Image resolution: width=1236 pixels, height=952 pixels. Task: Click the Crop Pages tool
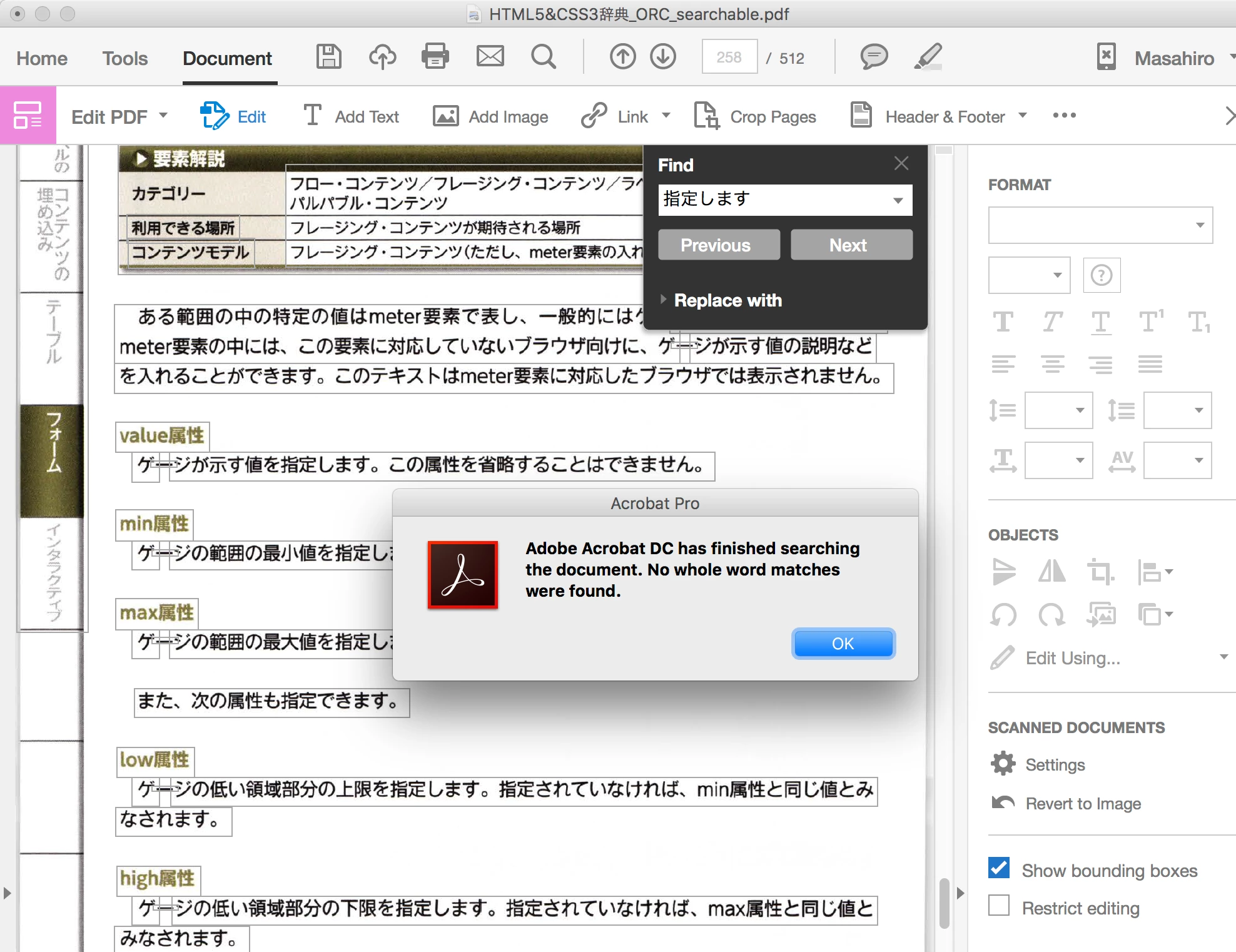coord(756,116)
